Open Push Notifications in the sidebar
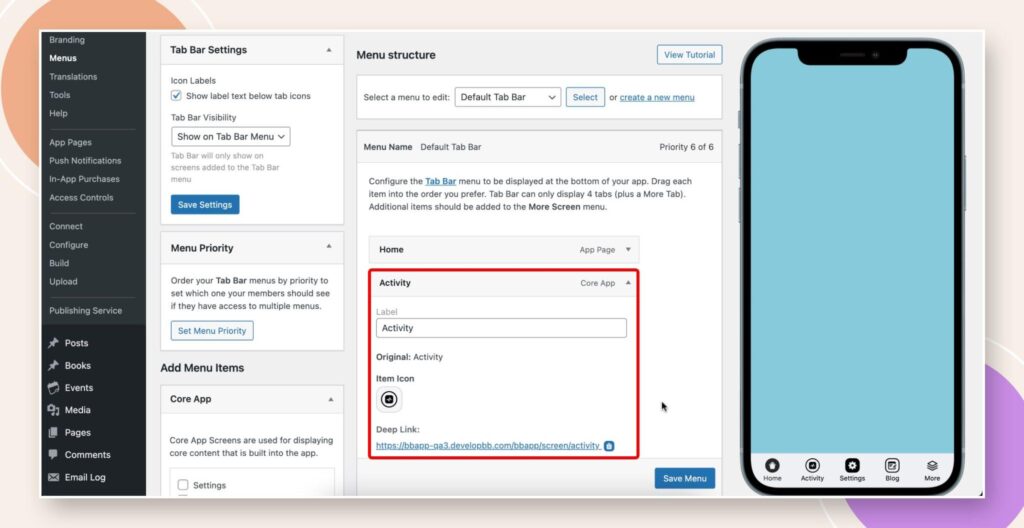The height and width of the screenshot is (528, 1024). [85, 160]
